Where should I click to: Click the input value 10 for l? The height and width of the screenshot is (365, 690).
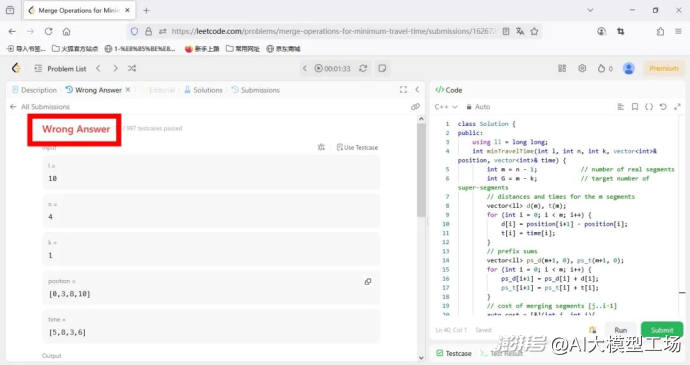[52, 178]
